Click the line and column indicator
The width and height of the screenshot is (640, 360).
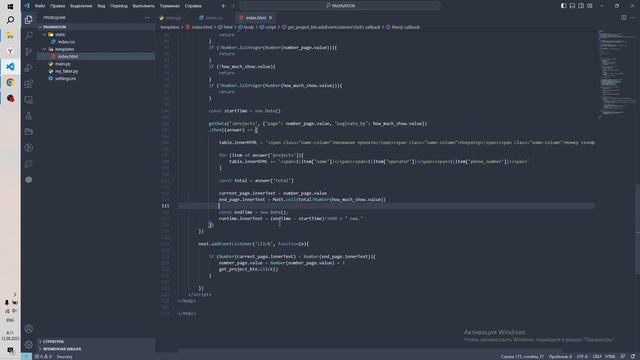pyautogui.click(x=522, y=356)
